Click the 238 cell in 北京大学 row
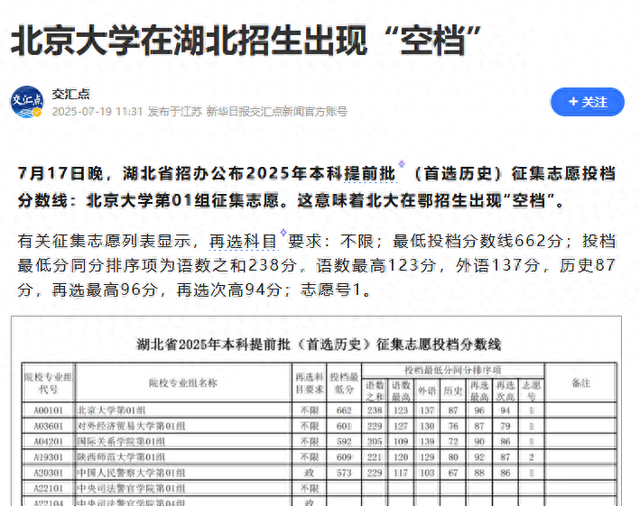Viewport: 640px width, 506px height. point(375,410)
